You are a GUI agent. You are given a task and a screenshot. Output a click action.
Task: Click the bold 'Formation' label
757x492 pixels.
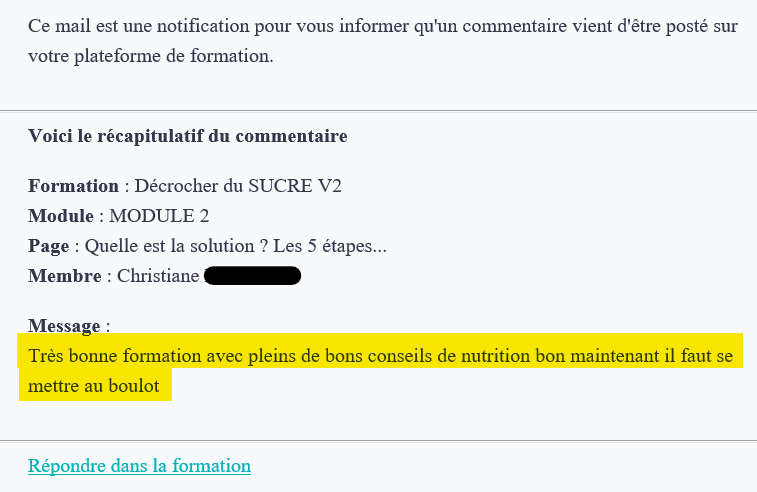[x=73, y=186]
